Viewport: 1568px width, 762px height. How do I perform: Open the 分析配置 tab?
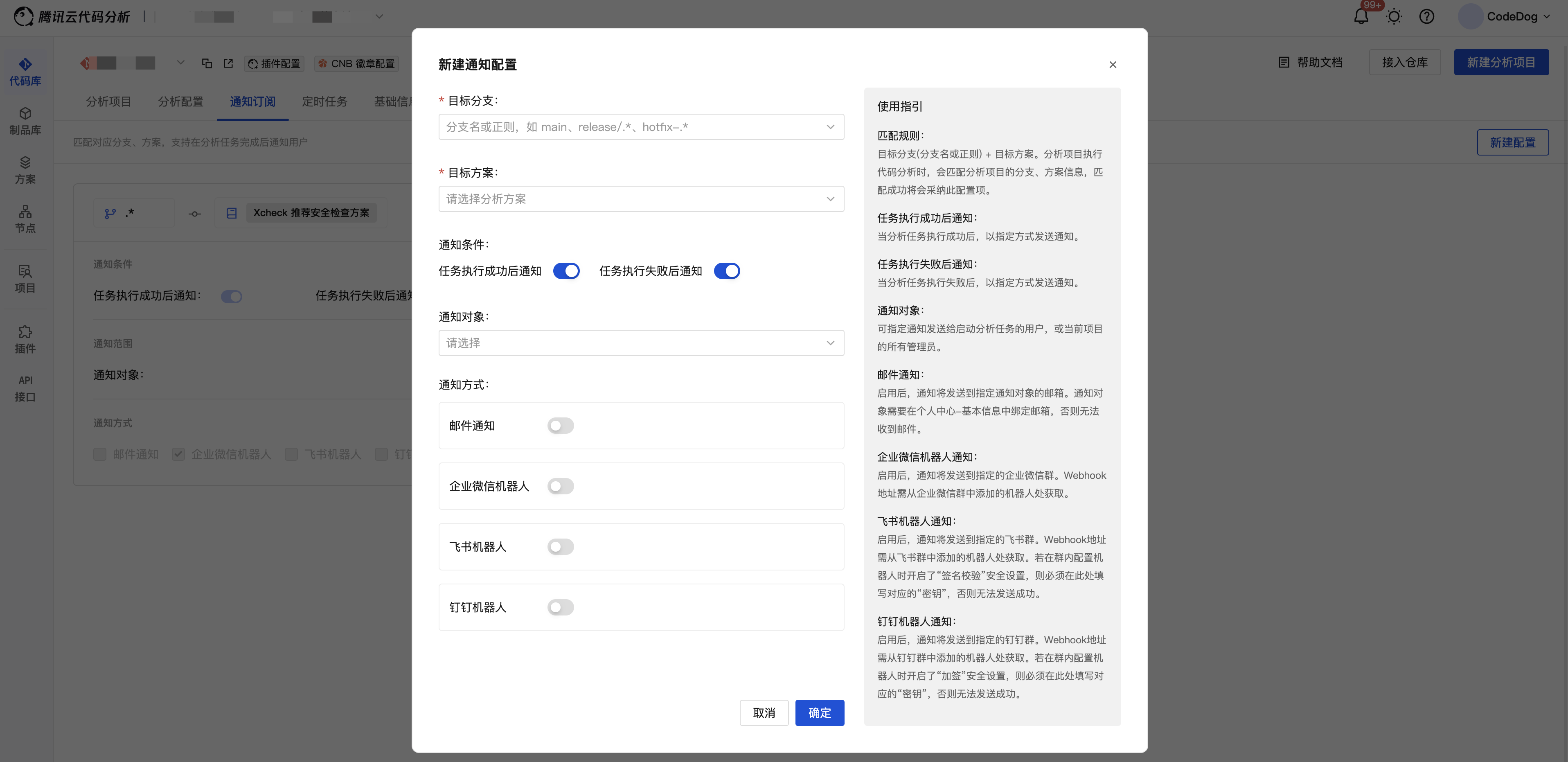pyautogui.click(x=180, y=101)
